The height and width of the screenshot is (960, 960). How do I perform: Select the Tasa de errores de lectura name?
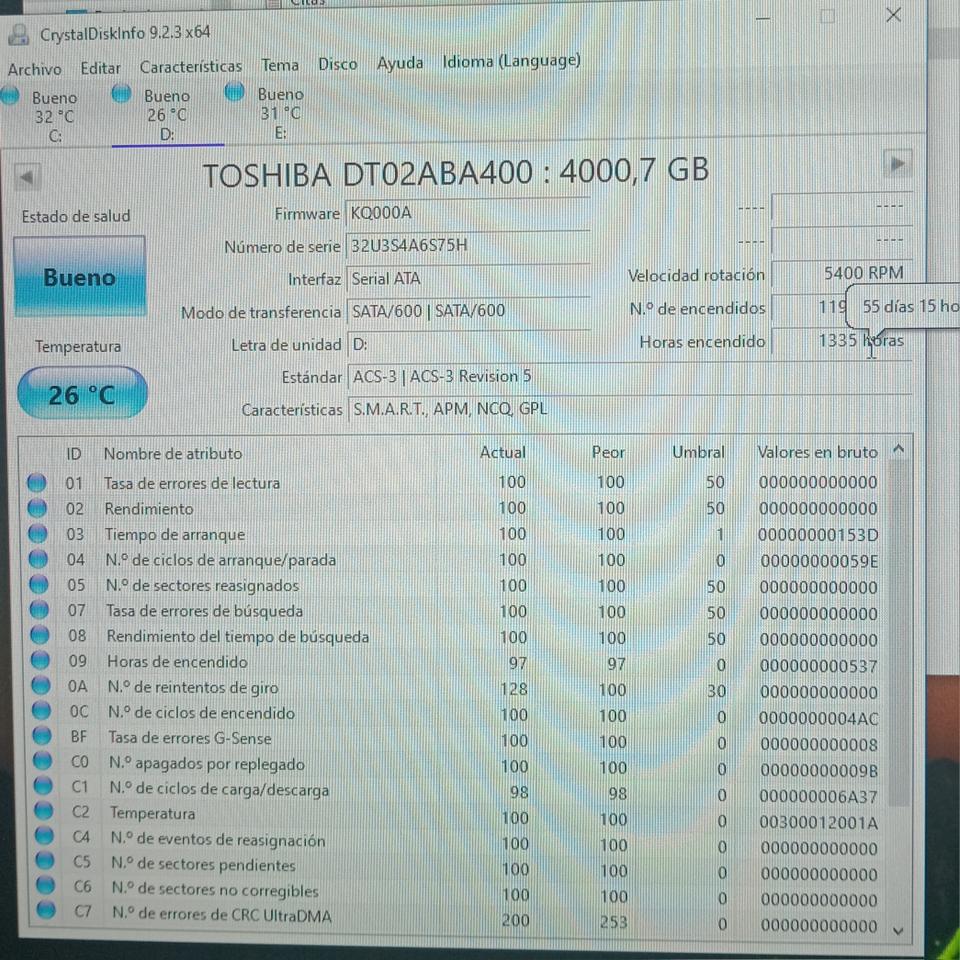click(192, 483)
